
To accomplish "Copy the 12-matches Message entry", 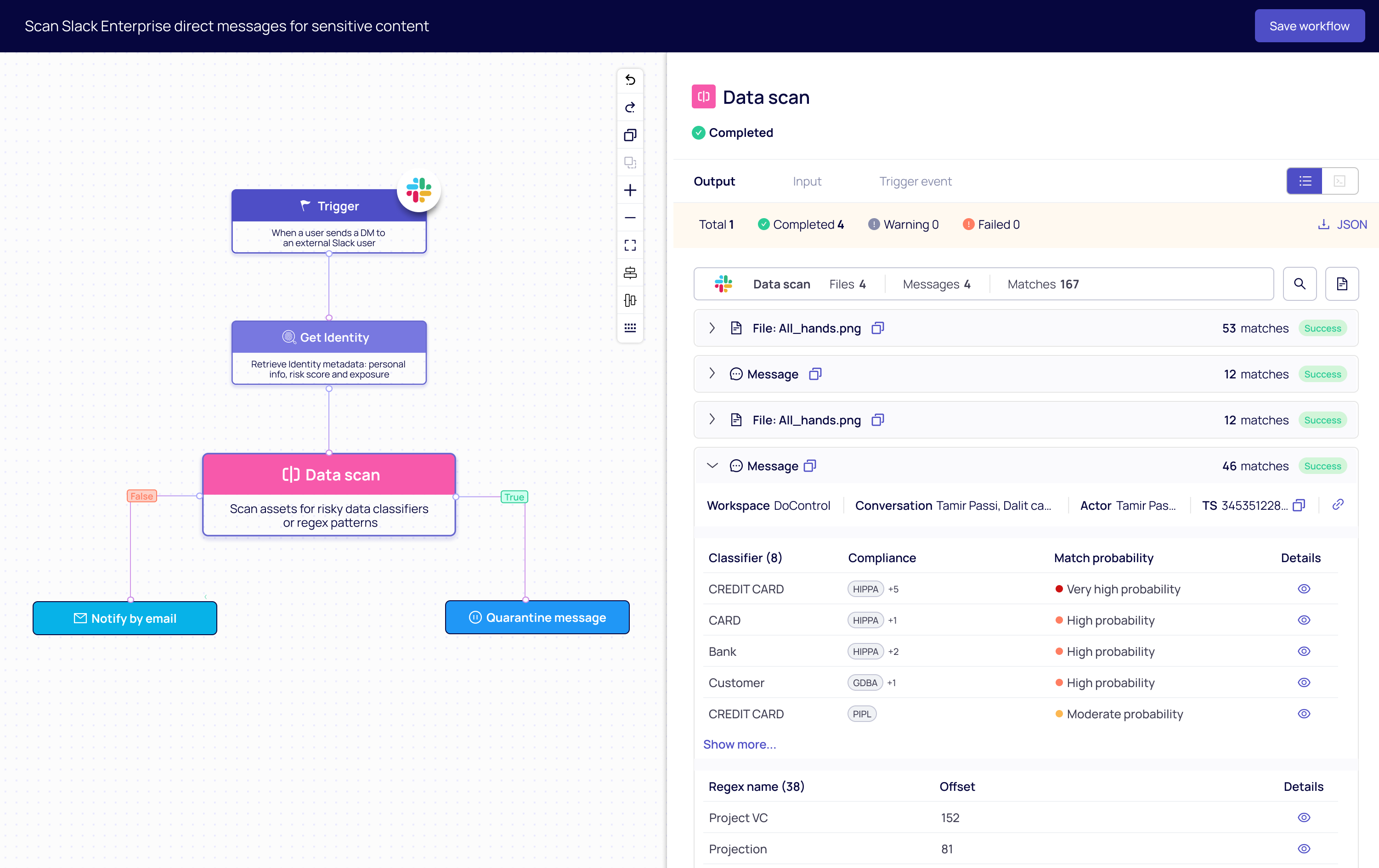I will click(815, 374).
